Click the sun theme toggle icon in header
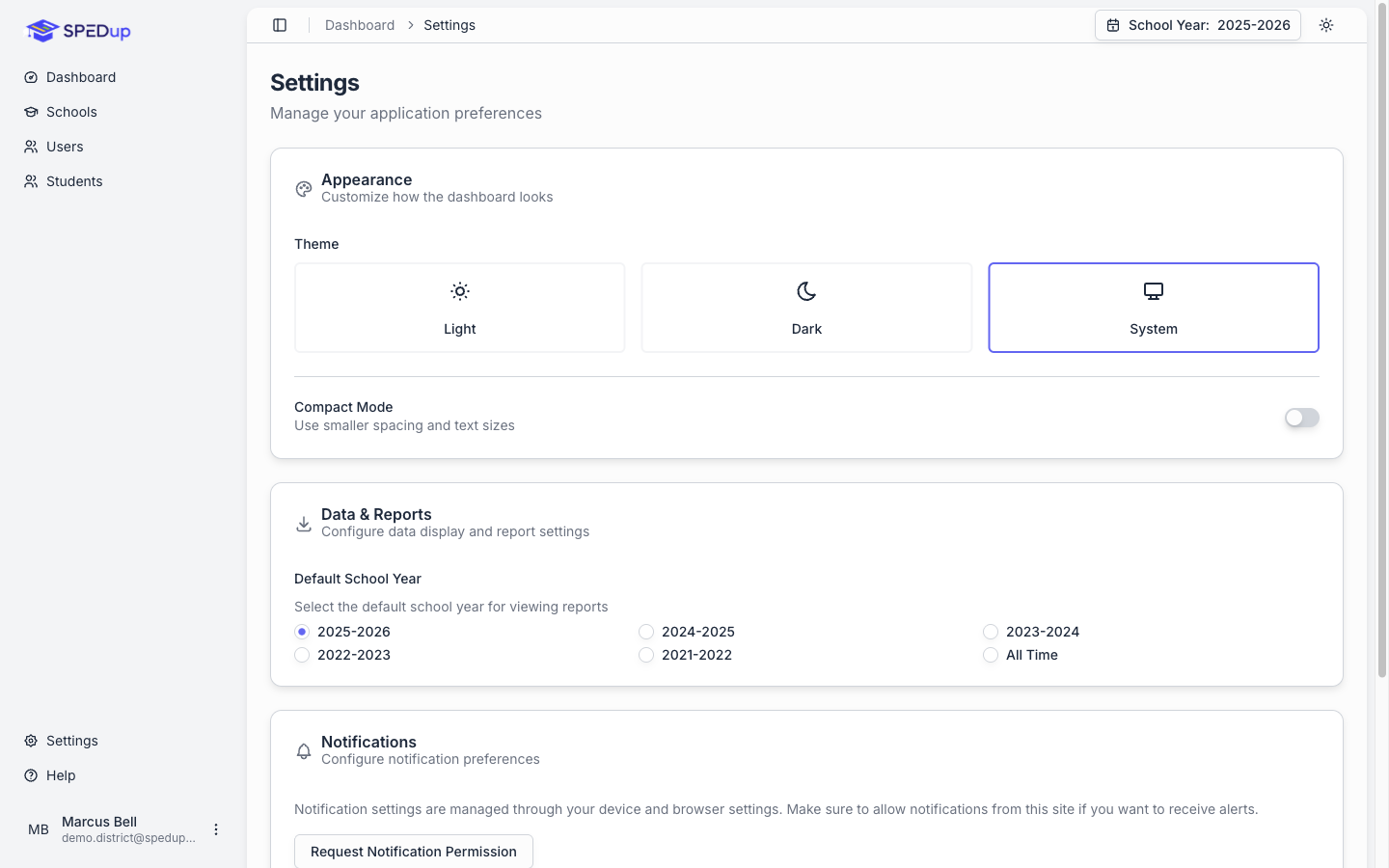The image size is (1389, 868). coord(1326,25)
